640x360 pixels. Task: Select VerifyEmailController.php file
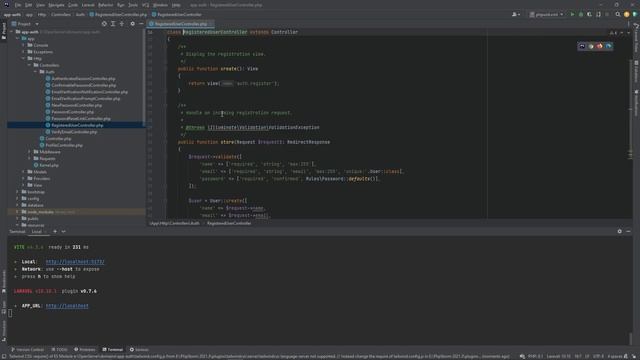click(71, 132)
